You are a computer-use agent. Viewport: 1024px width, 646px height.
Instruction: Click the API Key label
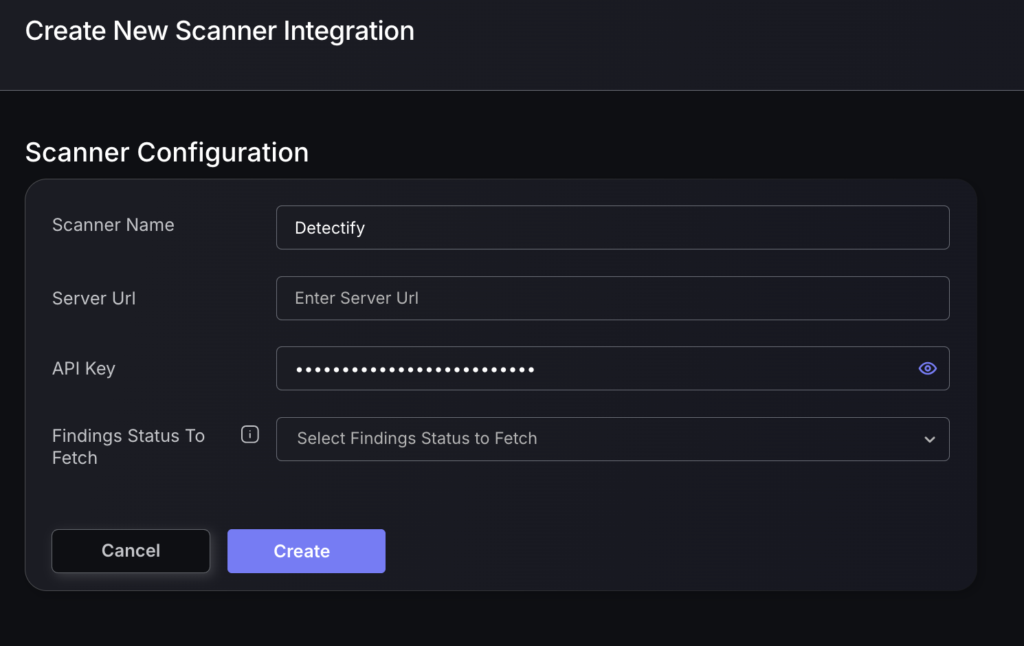click(x=84, y=368)
